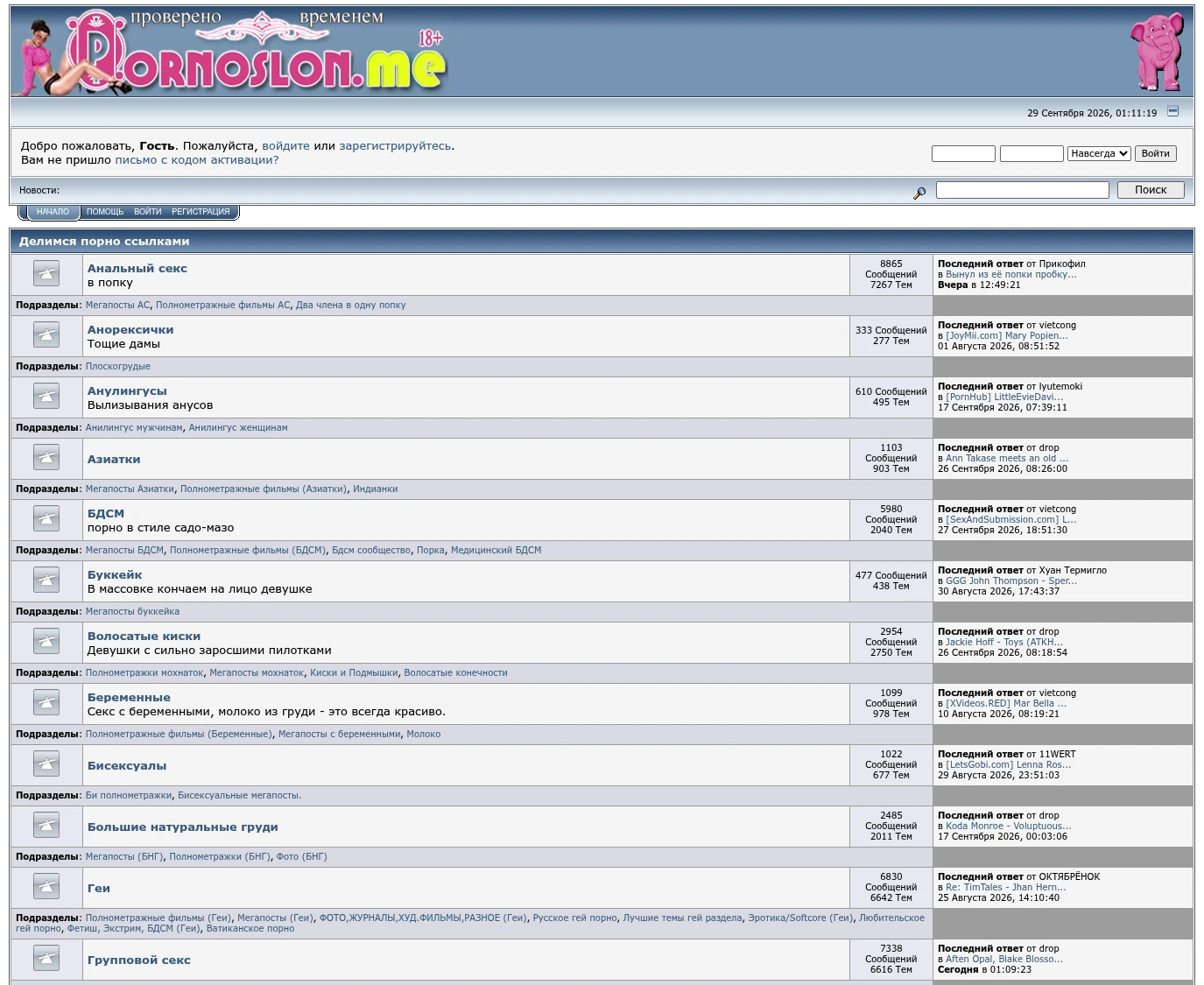This screenshot has width=1204, height=985.
Task: Collapse the header using the minus icon
Action: coord(1173,111)
